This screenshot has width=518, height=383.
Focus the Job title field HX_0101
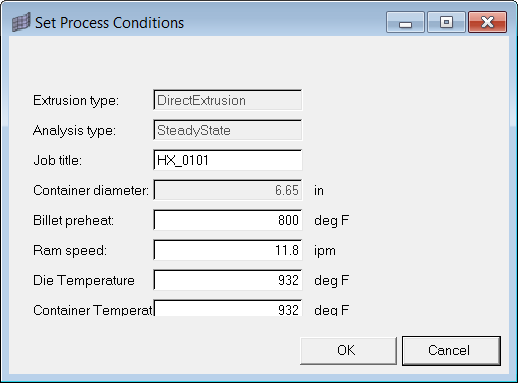228,160
